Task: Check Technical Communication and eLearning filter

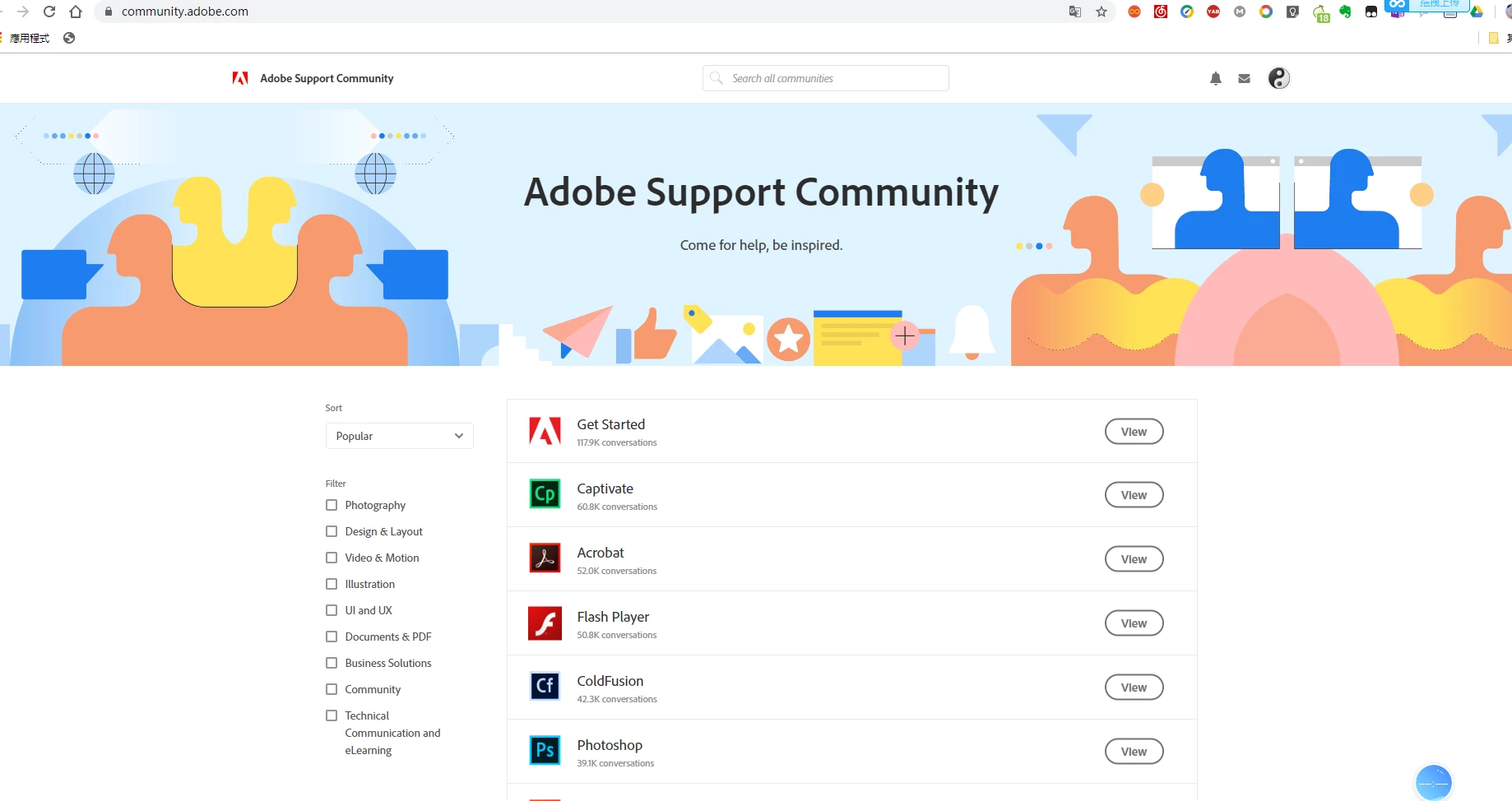Action: (x=332, y=715)
